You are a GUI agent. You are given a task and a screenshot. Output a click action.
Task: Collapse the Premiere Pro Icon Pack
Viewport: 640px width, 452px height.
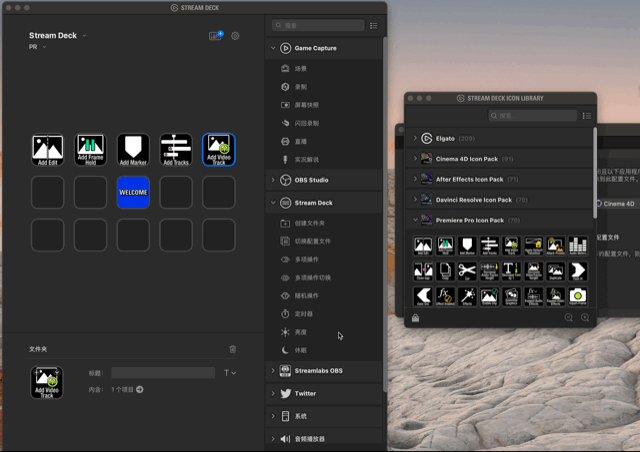coord(415,220)
